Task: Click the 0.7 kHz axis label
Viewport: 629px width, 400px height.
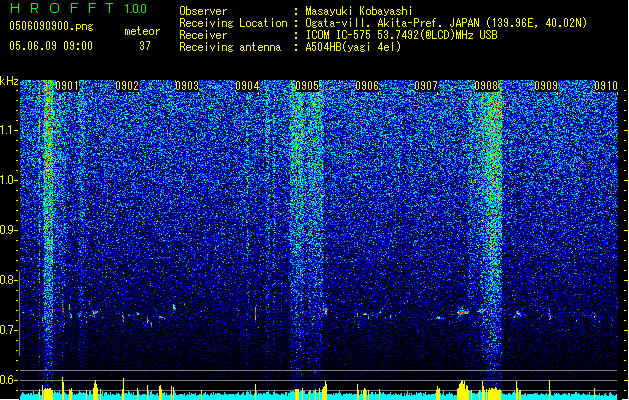Action: (x=9, y=330)
